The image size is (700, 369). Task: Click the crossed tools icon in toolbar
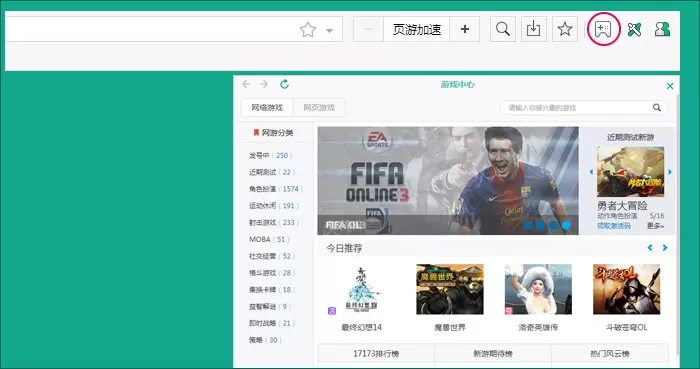tap(634, 29)
